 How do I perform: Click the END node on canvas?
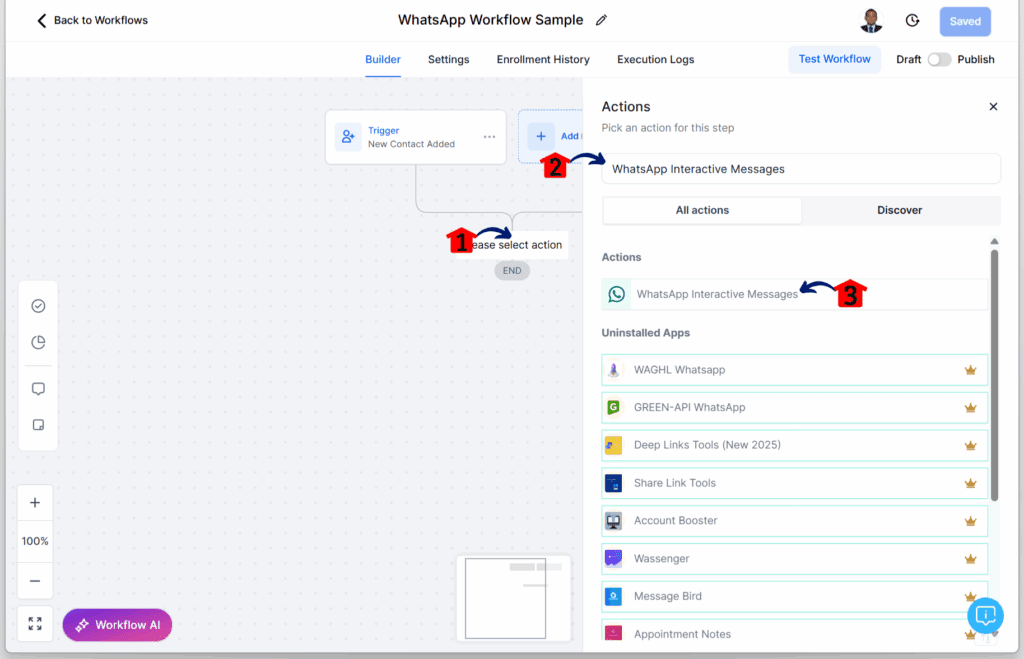tap(512, 270)
